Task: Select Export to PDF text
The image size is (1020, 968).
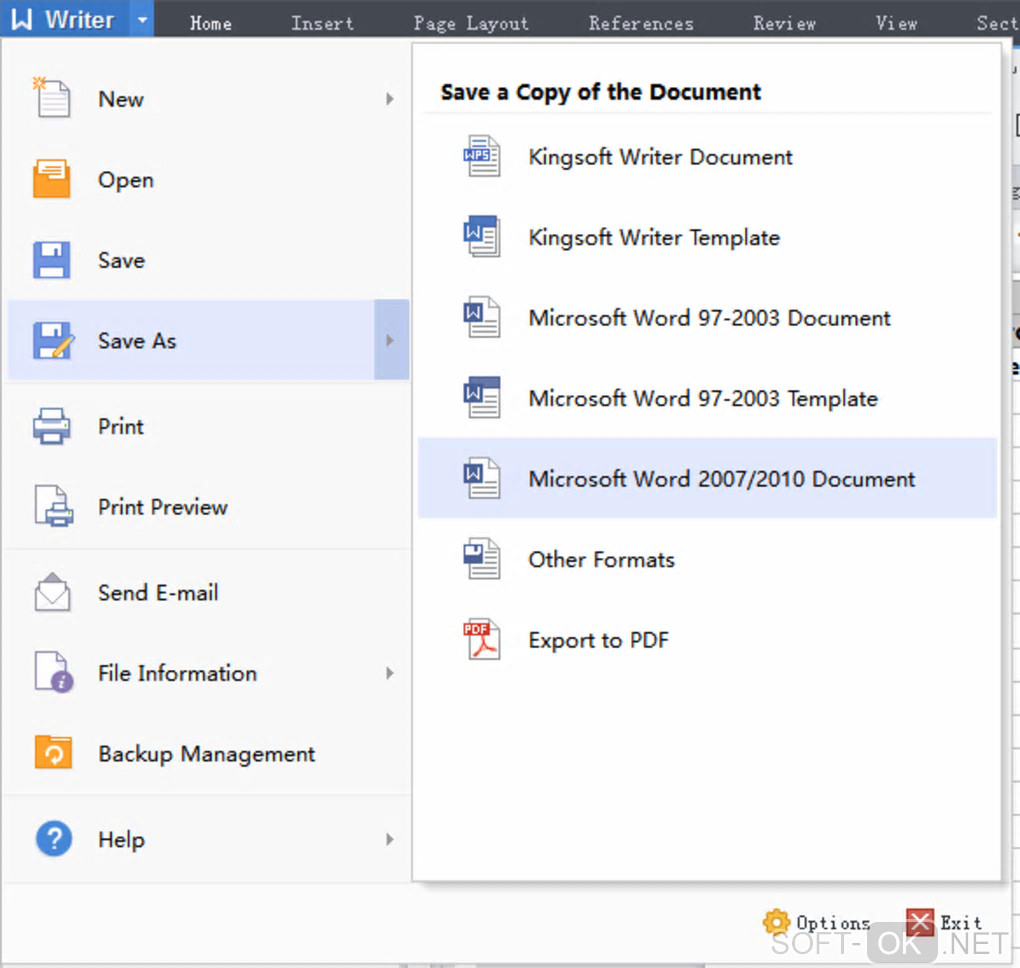Action: click(598, 640)
